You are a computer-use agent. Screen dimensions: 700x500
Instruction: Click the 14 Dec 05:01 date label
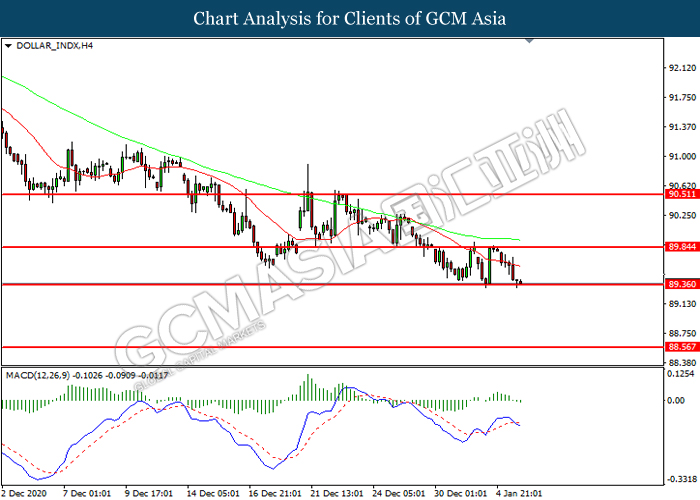coord(213,493)
